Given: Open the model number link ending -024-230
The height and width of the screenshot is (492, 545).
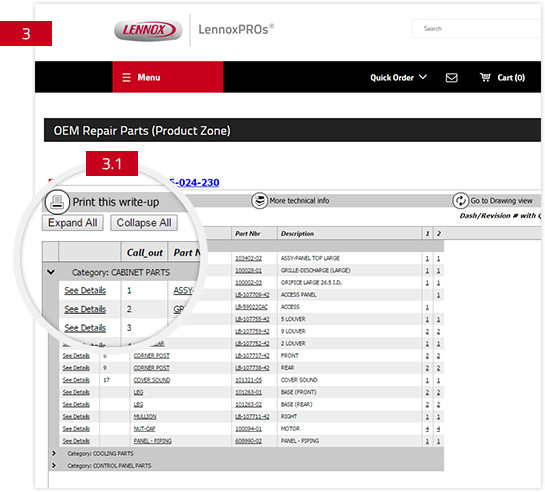Looking at the screenshot, I should point(194,182).
